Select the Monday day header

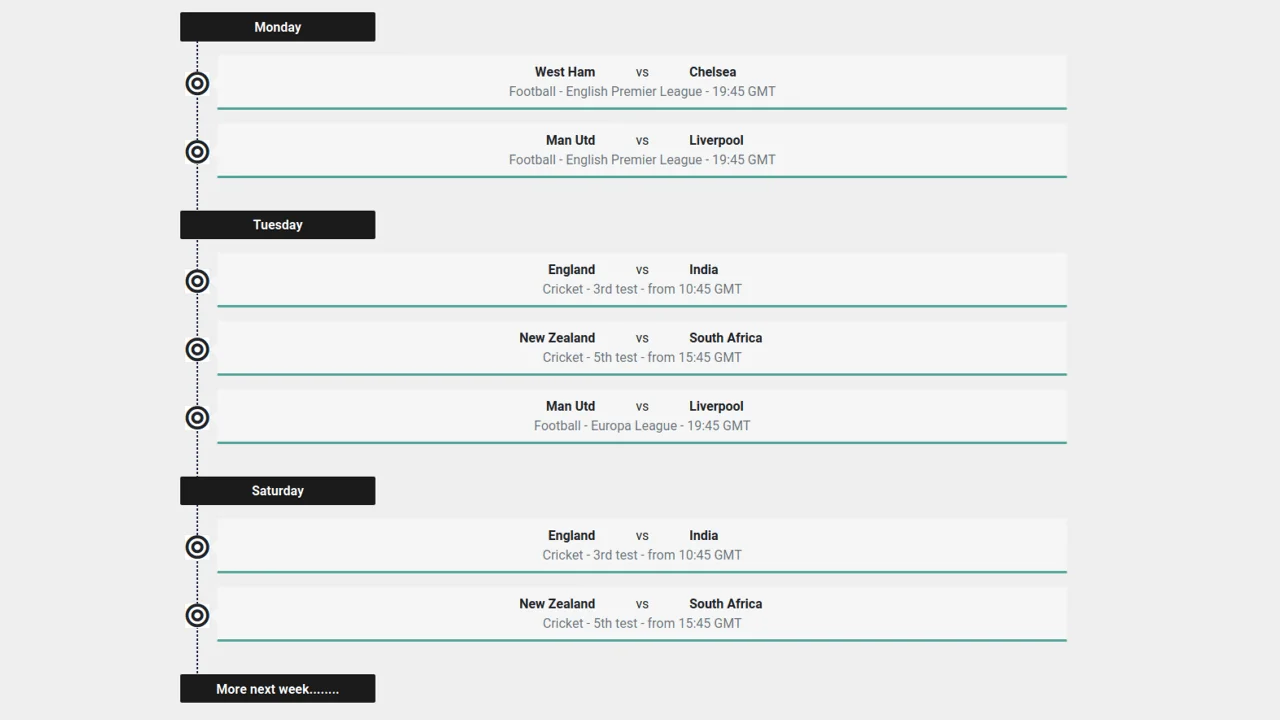(277, 27)
